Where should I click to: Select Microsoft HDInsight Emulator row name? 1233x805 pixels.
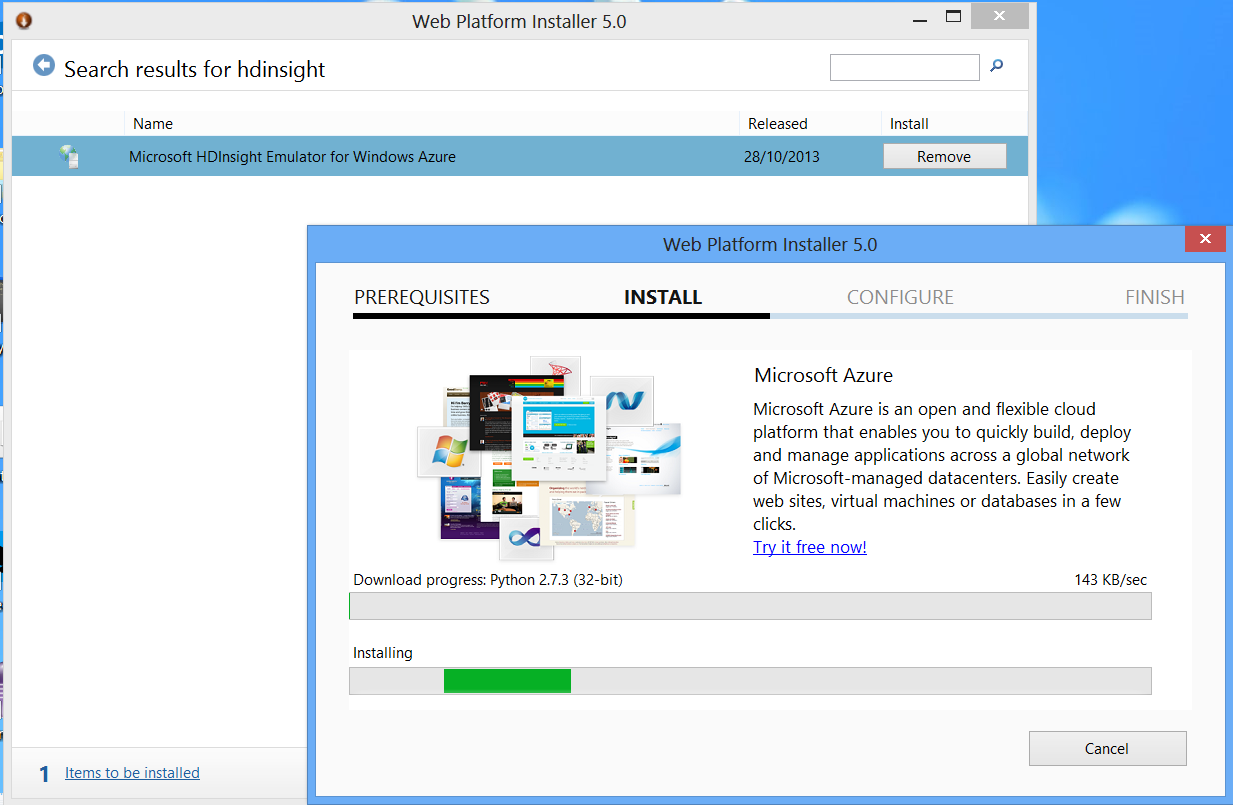click(292, 156)
